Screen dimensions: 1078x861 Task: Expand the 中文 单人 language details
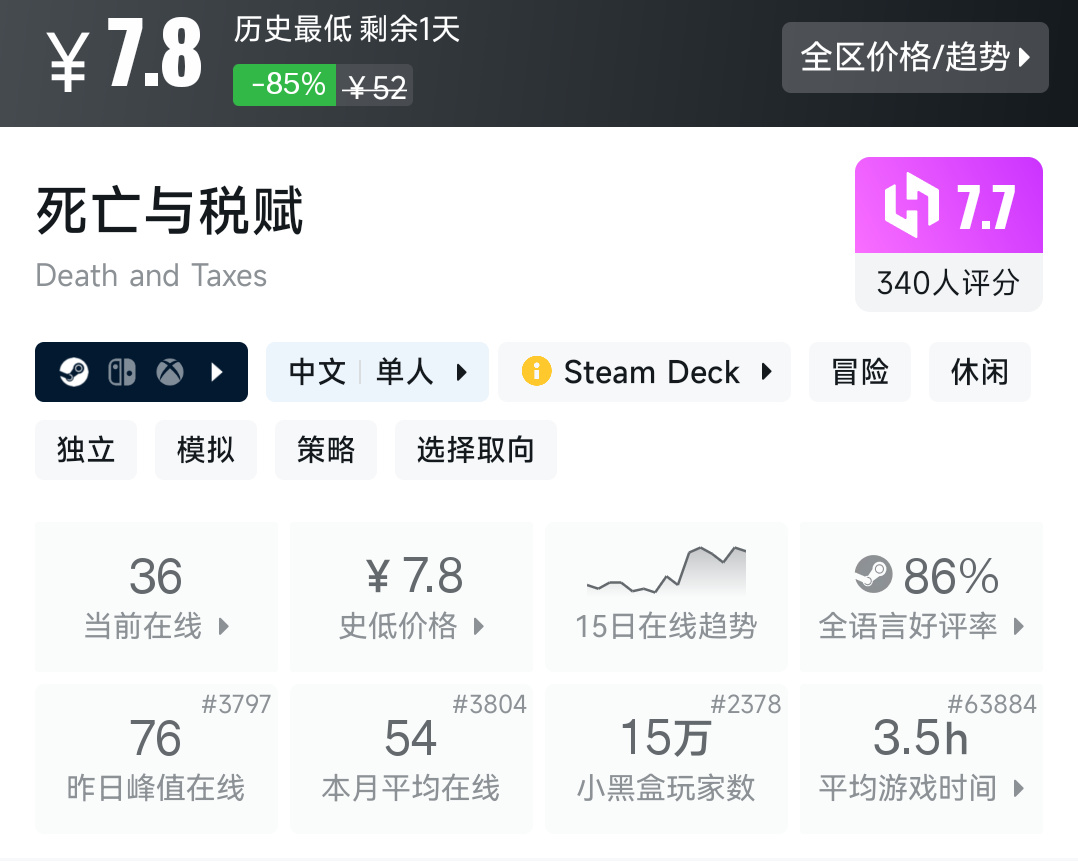click(377, 373)
